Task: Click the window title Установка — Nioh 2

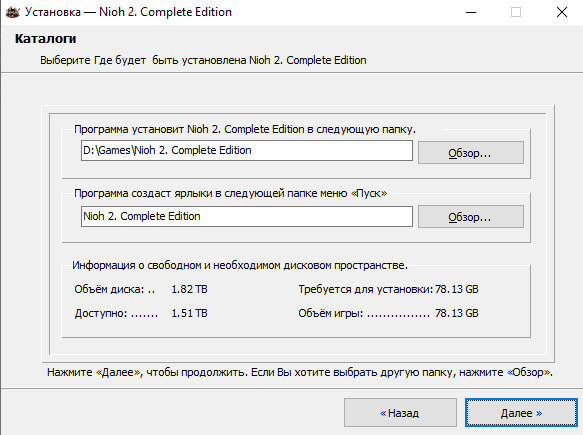Action: tap(128, 12)
